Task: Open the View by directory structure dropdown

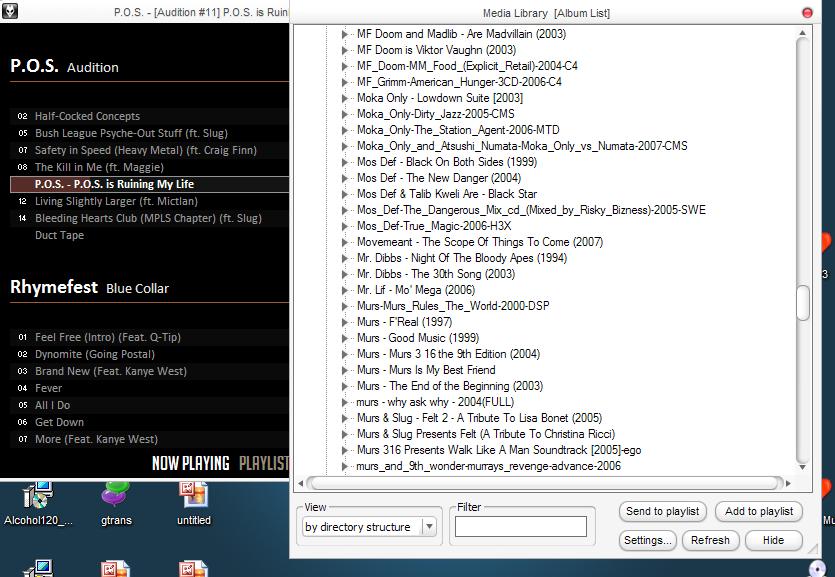Action: click(x=370, y=527)
